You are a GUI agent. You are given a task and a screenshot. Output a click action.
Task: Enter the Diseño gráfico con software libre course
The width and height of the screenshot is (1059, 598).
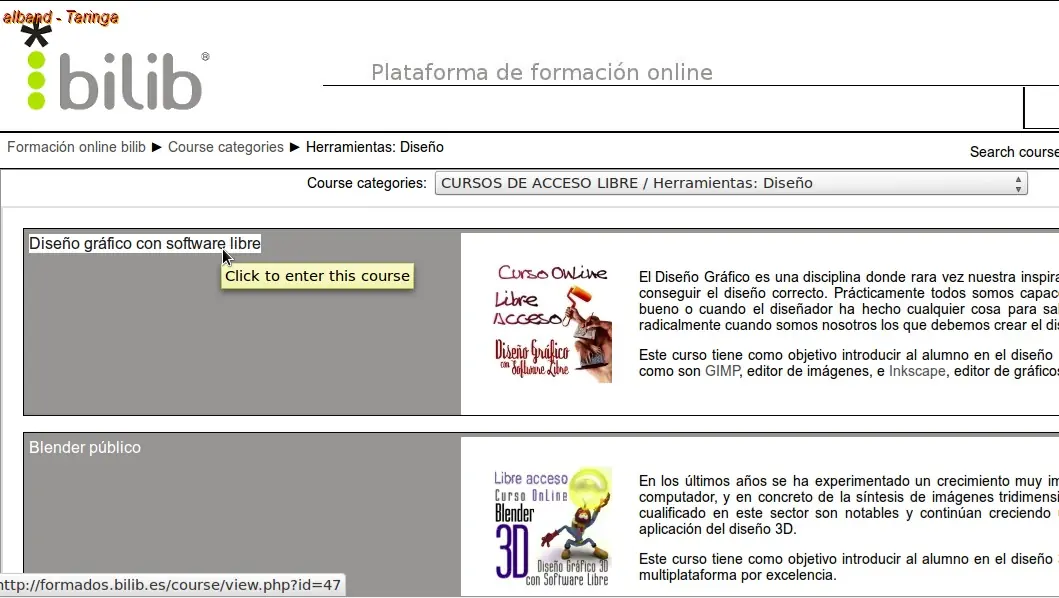(145, 243)
